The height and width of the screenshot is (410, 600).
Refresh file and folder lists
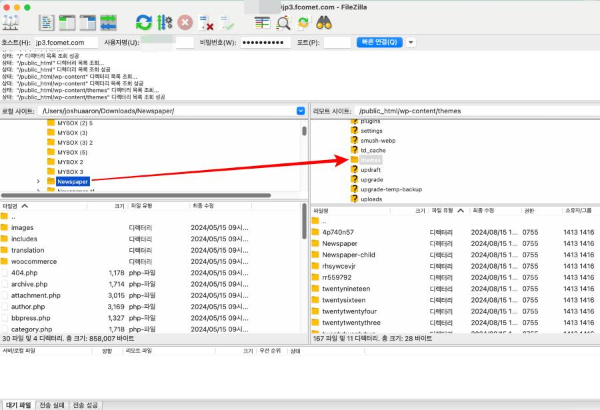144,23
